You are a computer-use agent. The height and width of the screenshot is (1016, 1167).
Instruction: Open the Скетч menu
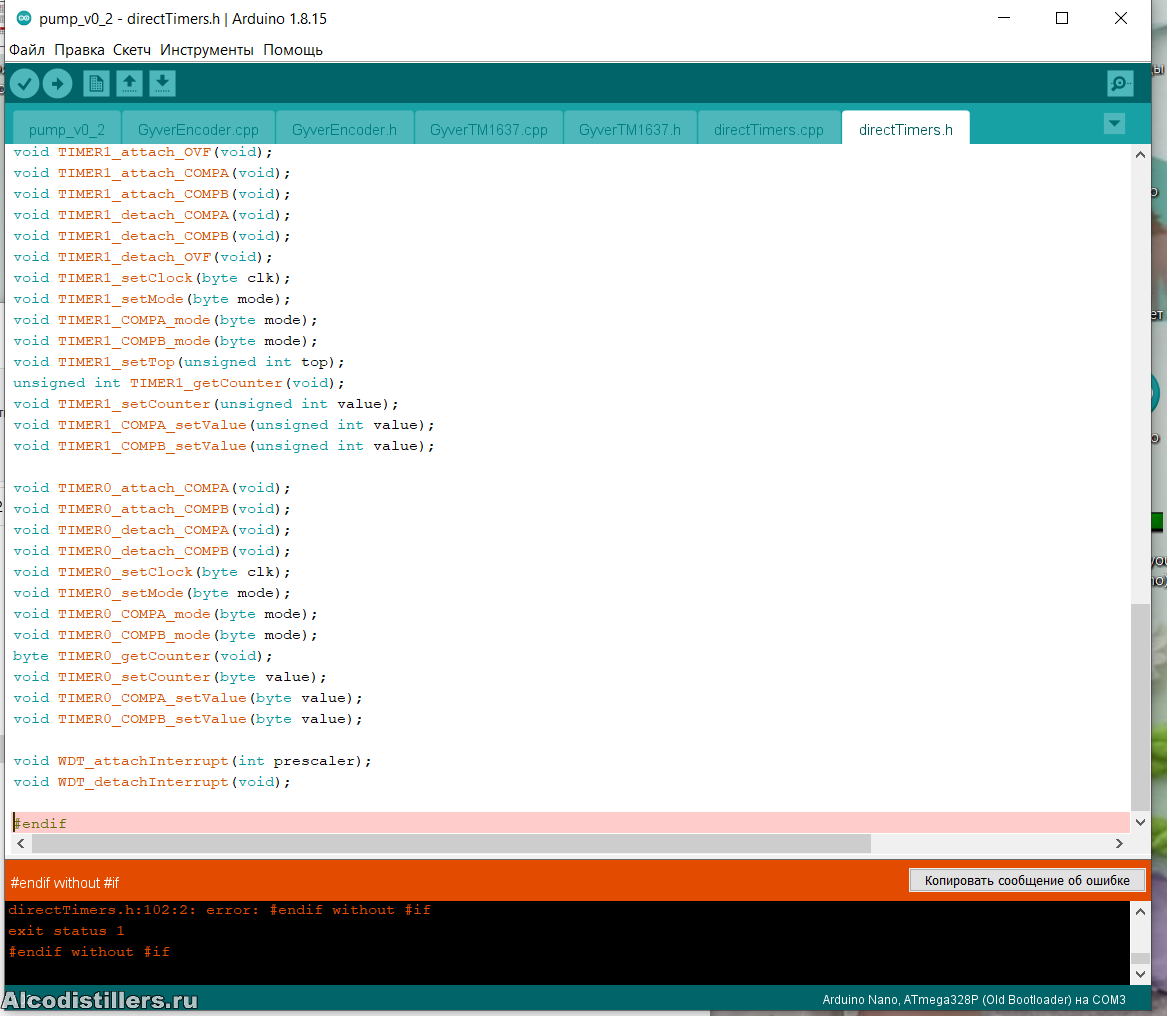tap(132, 50)
